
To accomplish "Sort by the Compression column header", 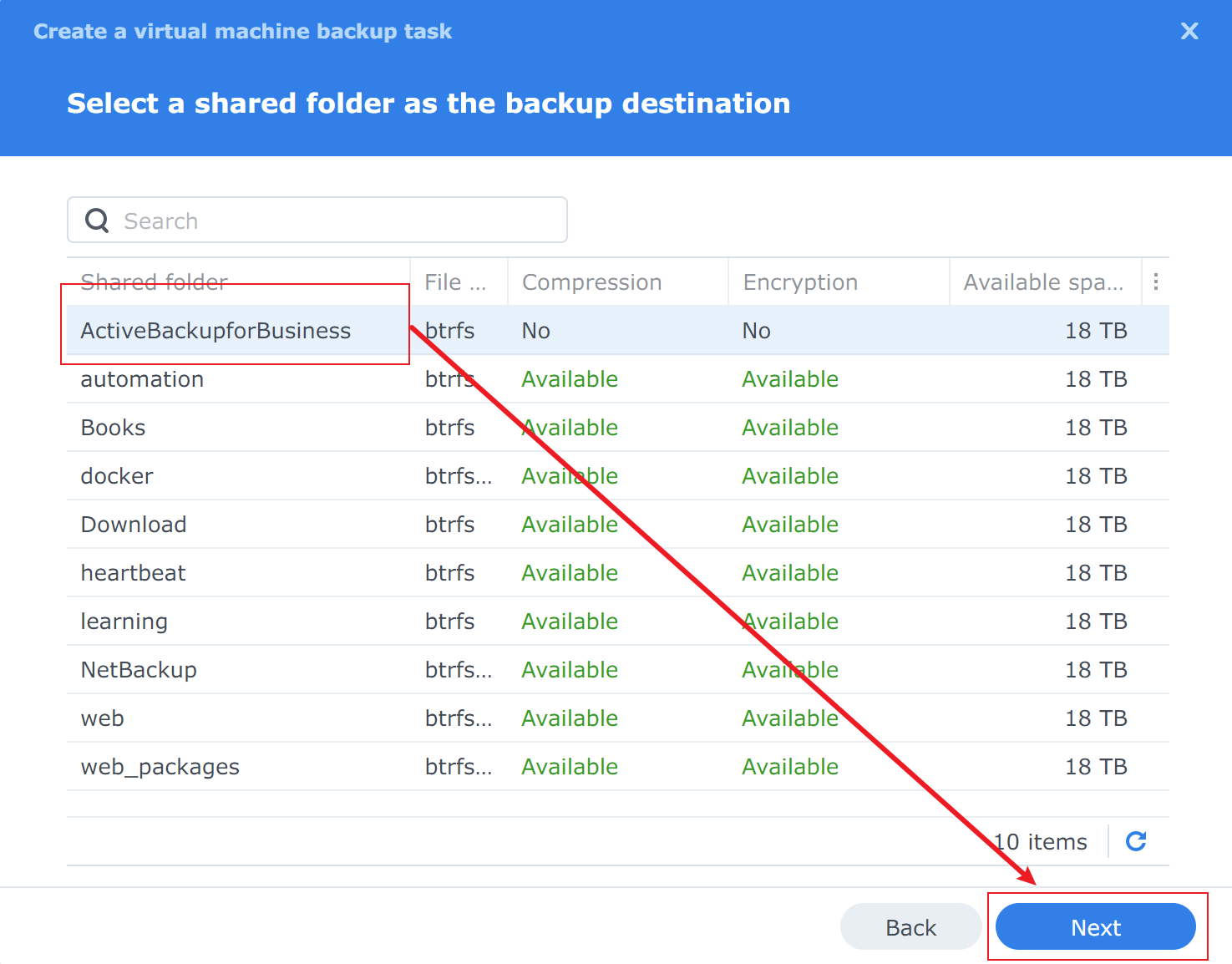I will 591,282.
